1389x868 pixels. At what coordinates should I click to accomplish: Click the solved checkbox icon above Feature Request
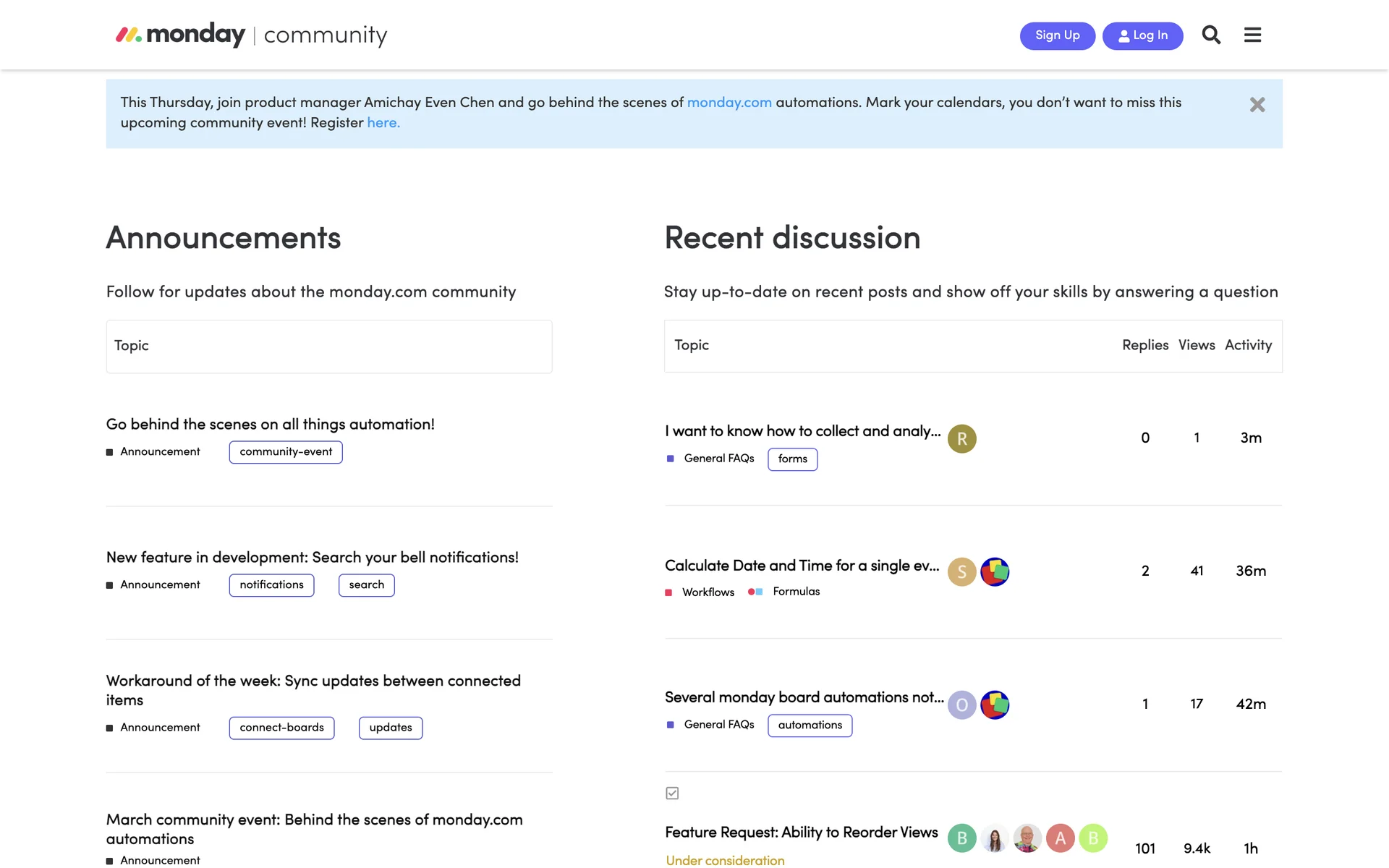click(672, 793)
